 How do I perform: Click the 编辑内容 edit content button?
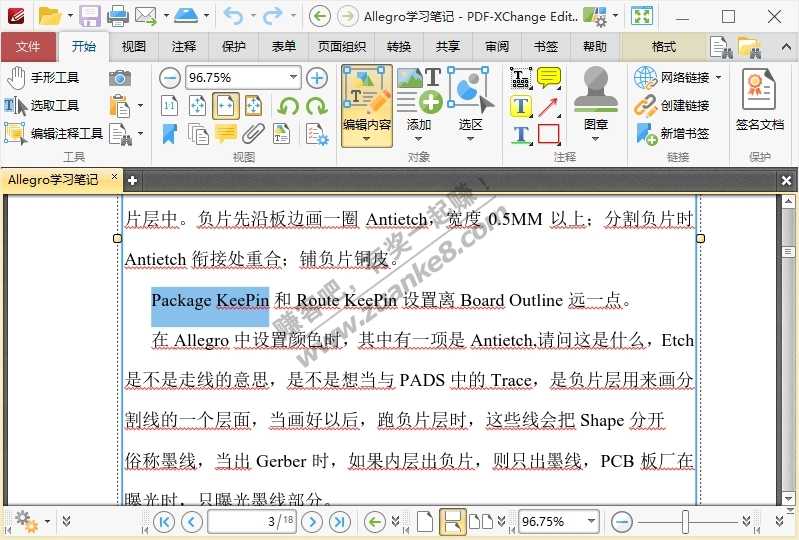pyautogui.click(x=367, y=105)
